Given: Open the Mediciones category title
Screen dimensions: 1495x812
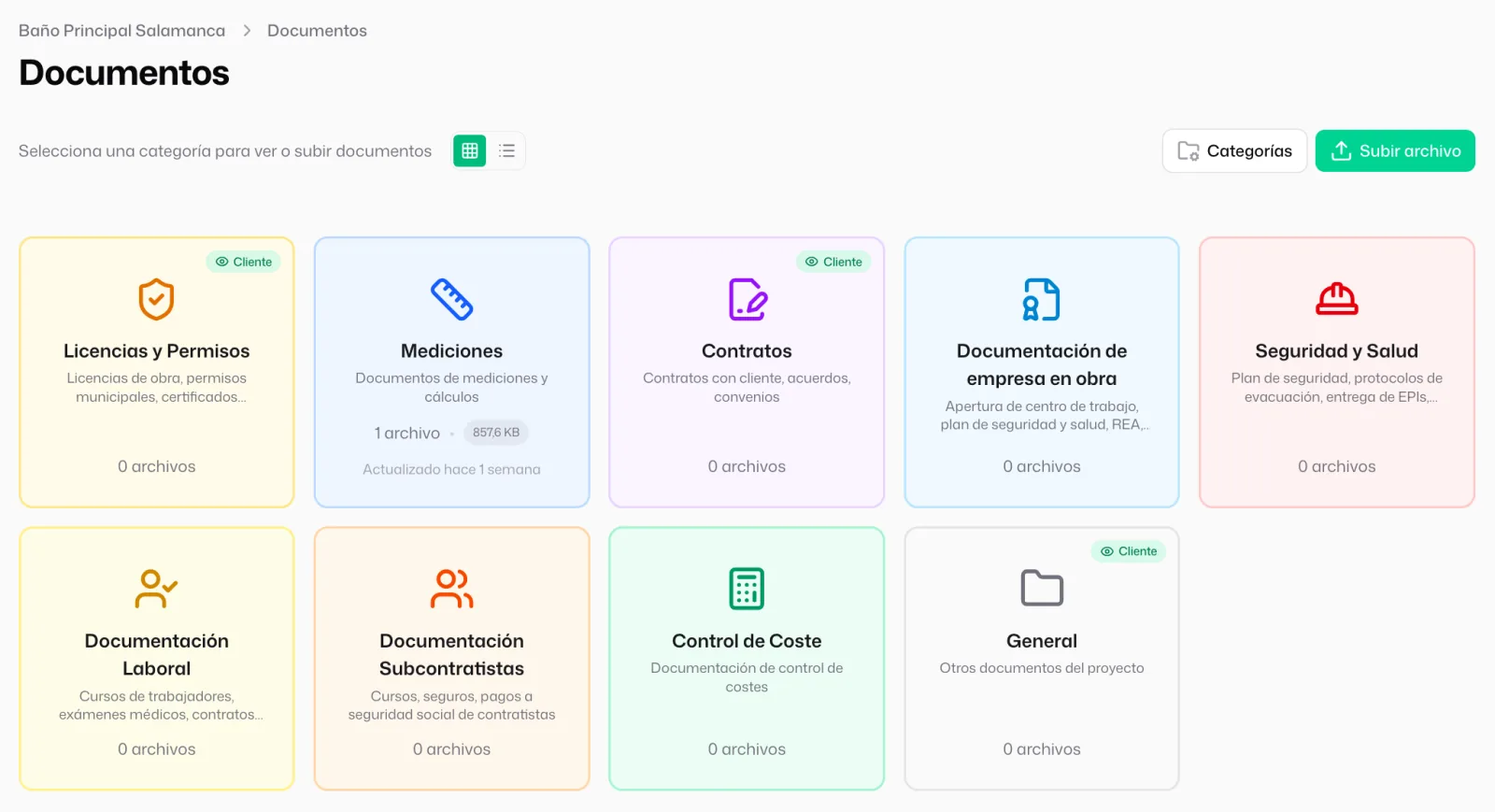Looking at the screenshot, I should point(451,351).
